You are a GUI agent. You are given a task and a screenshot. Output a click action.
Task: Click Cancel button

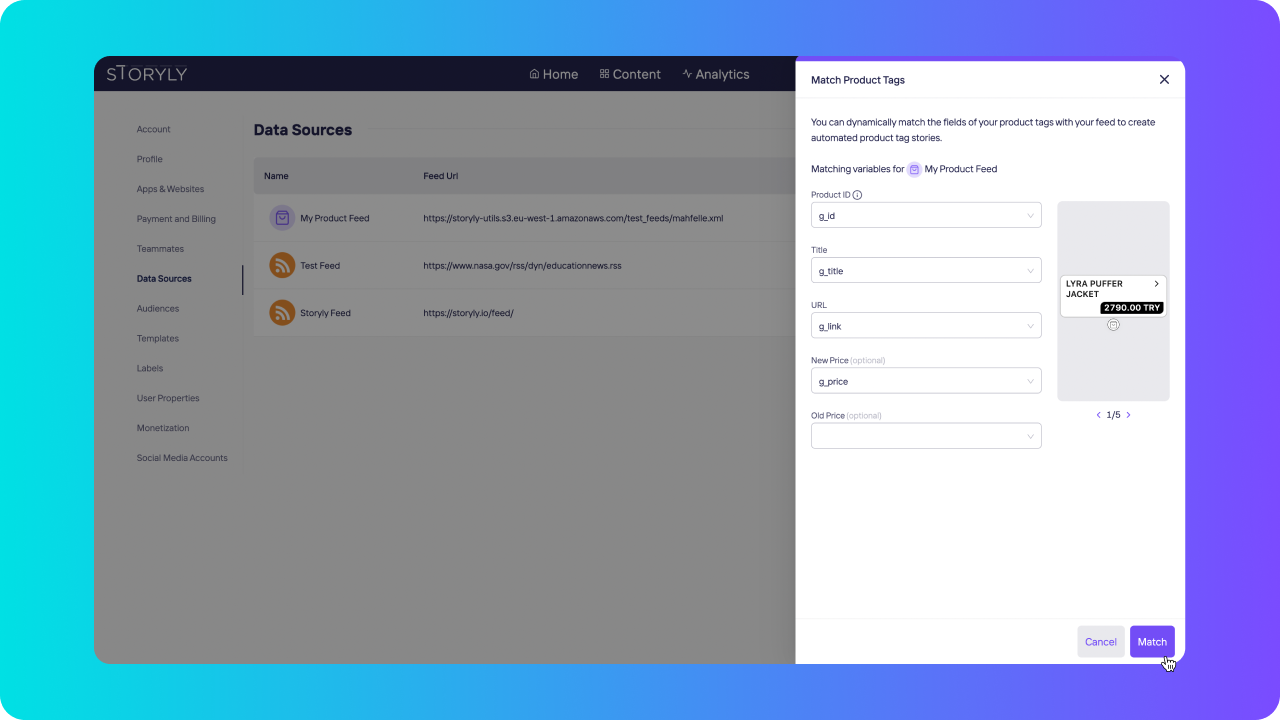pos(1101,642)
